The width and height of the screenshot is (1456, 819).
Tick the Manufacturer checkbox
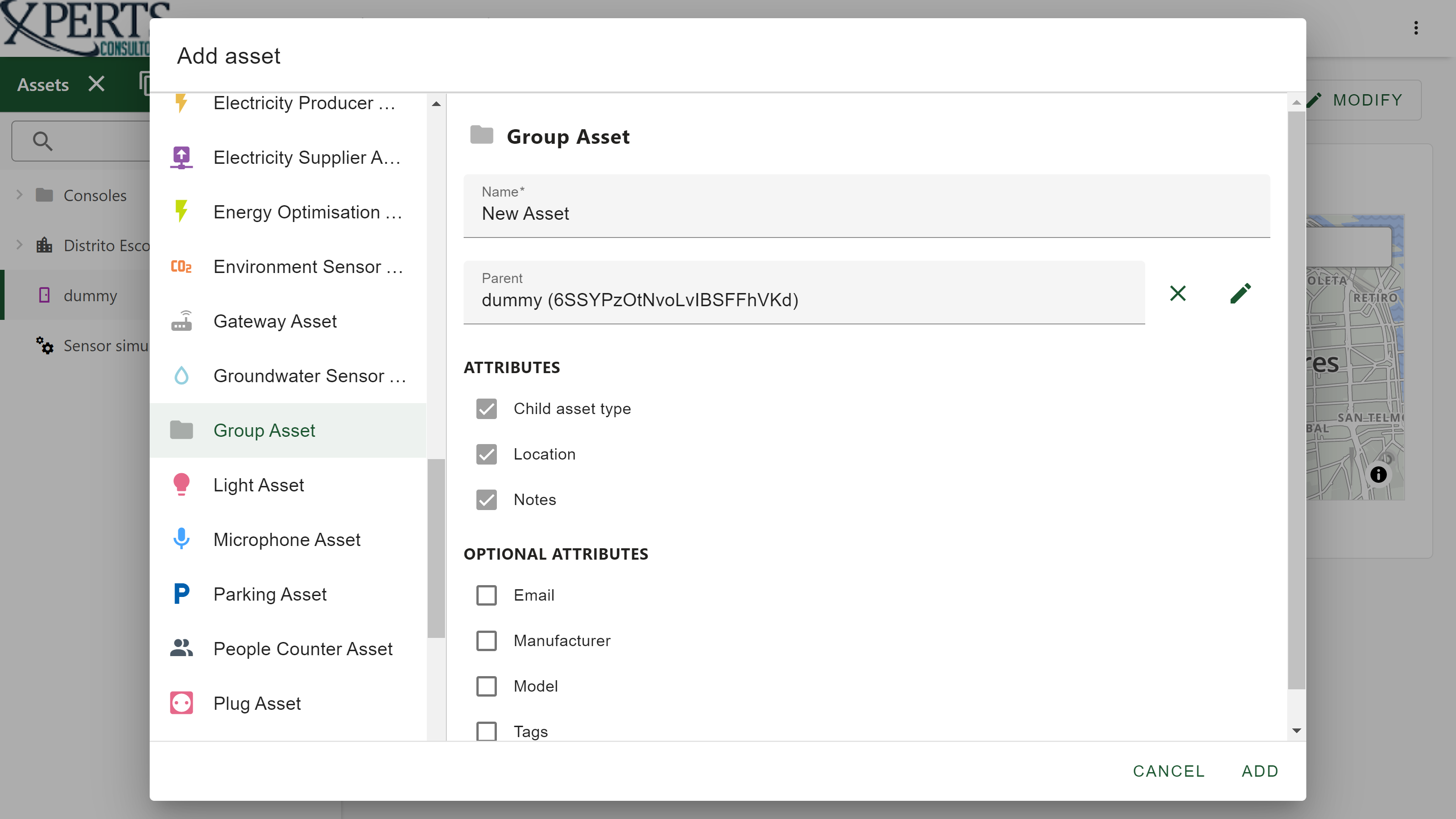point(486,640)
